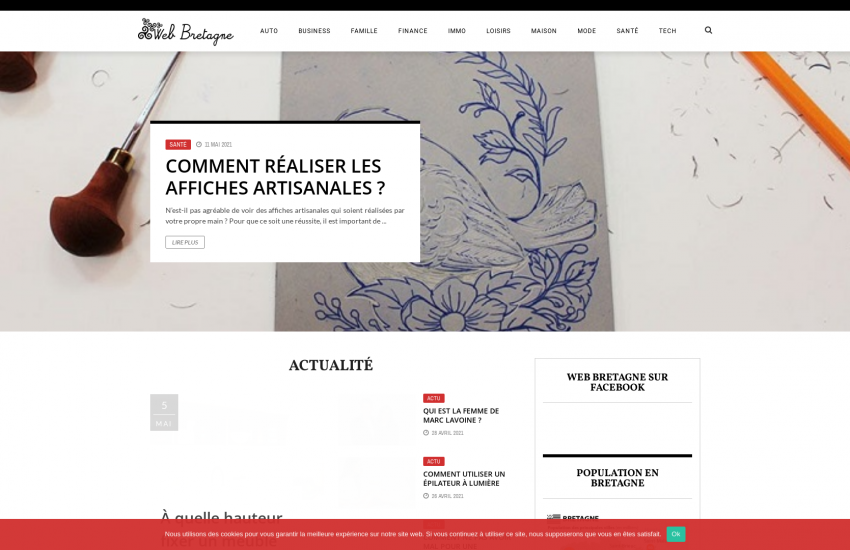The width and height of the screenshot is (850, 550).
Task: Click the LIRE PLUS button
Action: [x=185, y=242]
